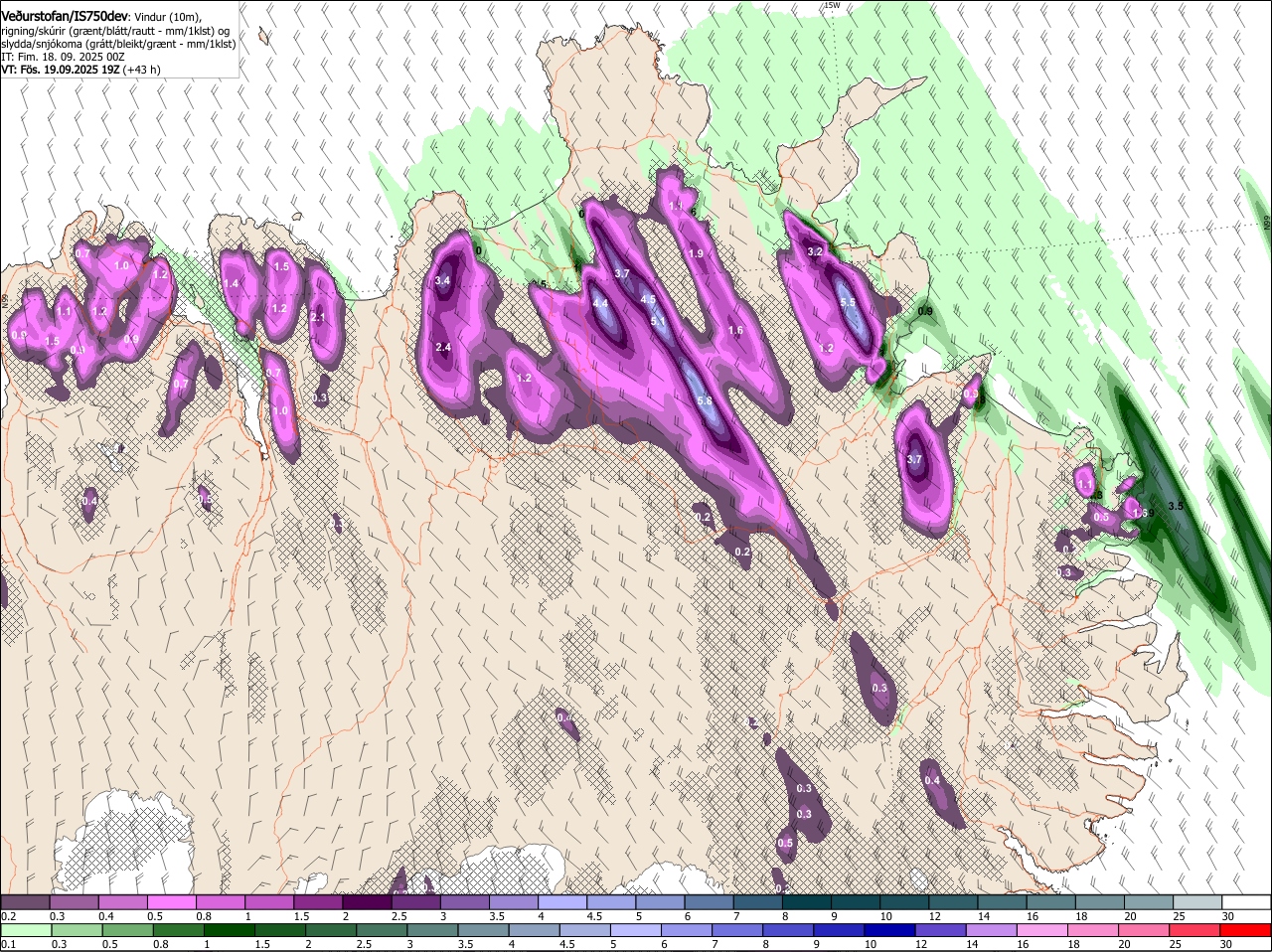Click the 1.9 label on the map
1272x952 pixels.
696,254
